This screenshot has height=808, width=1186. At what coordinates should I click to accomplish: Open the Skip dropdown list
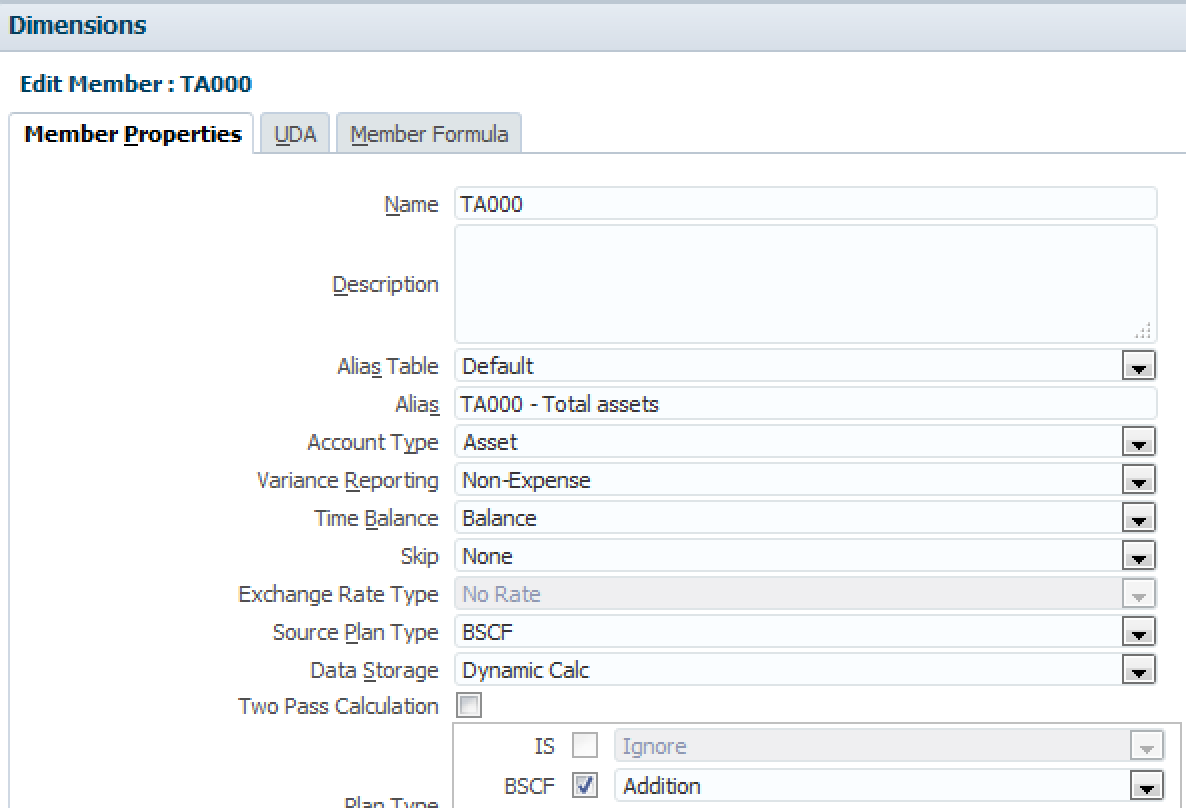(1138, 557)
